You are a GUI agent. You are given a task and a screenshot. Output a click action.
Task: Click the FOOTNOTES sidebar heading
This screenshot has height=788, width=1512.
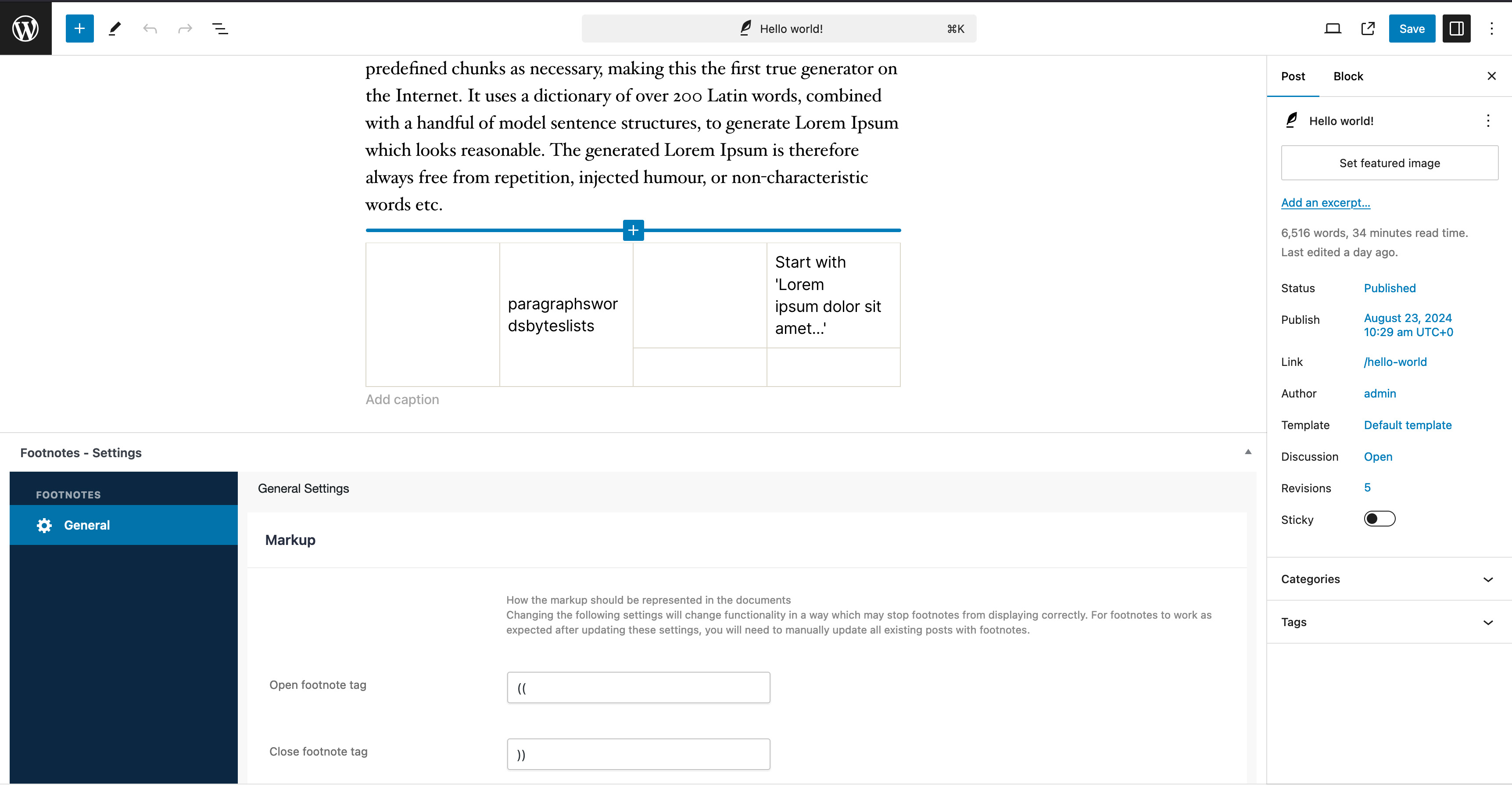[x=68, y=494]
